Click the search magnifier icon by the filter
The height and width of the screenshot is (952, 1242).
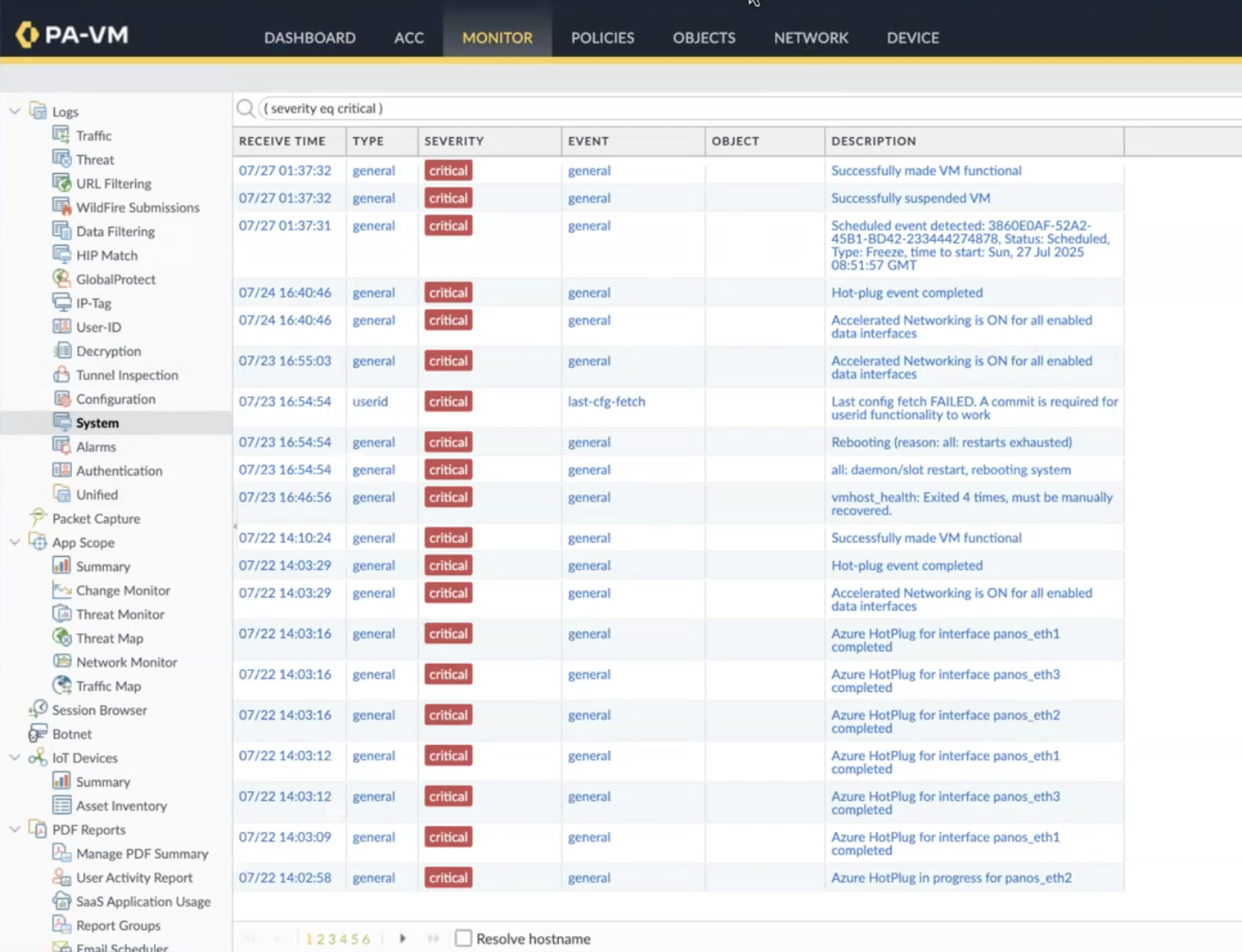[x=245, y=108]
